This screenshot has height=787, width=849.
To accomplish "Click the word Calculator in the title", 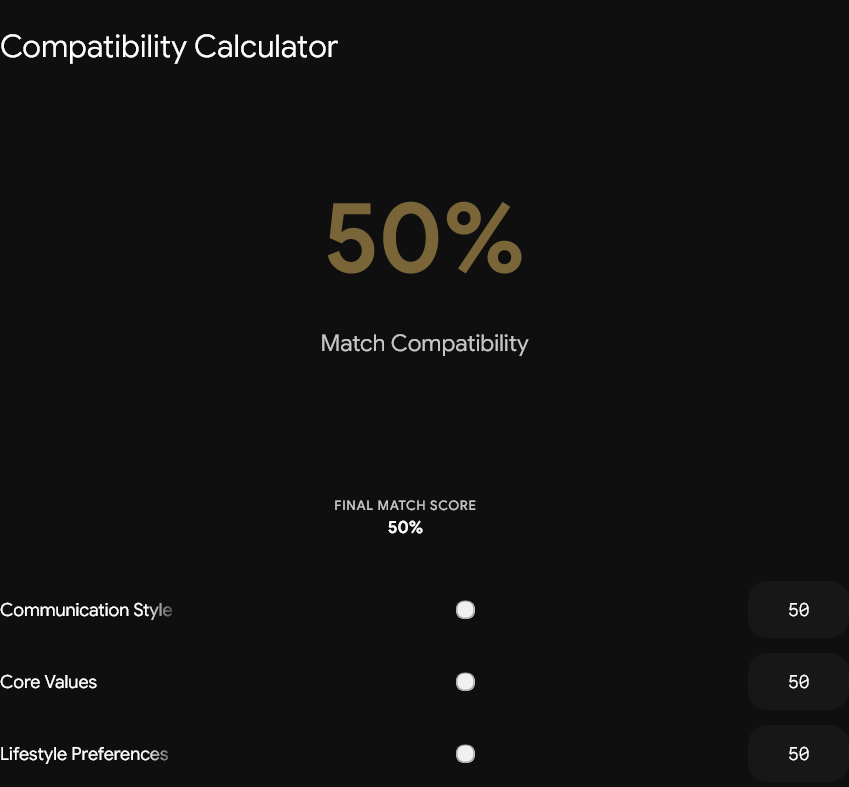I will pyautogui.click(x=266, y=47).
